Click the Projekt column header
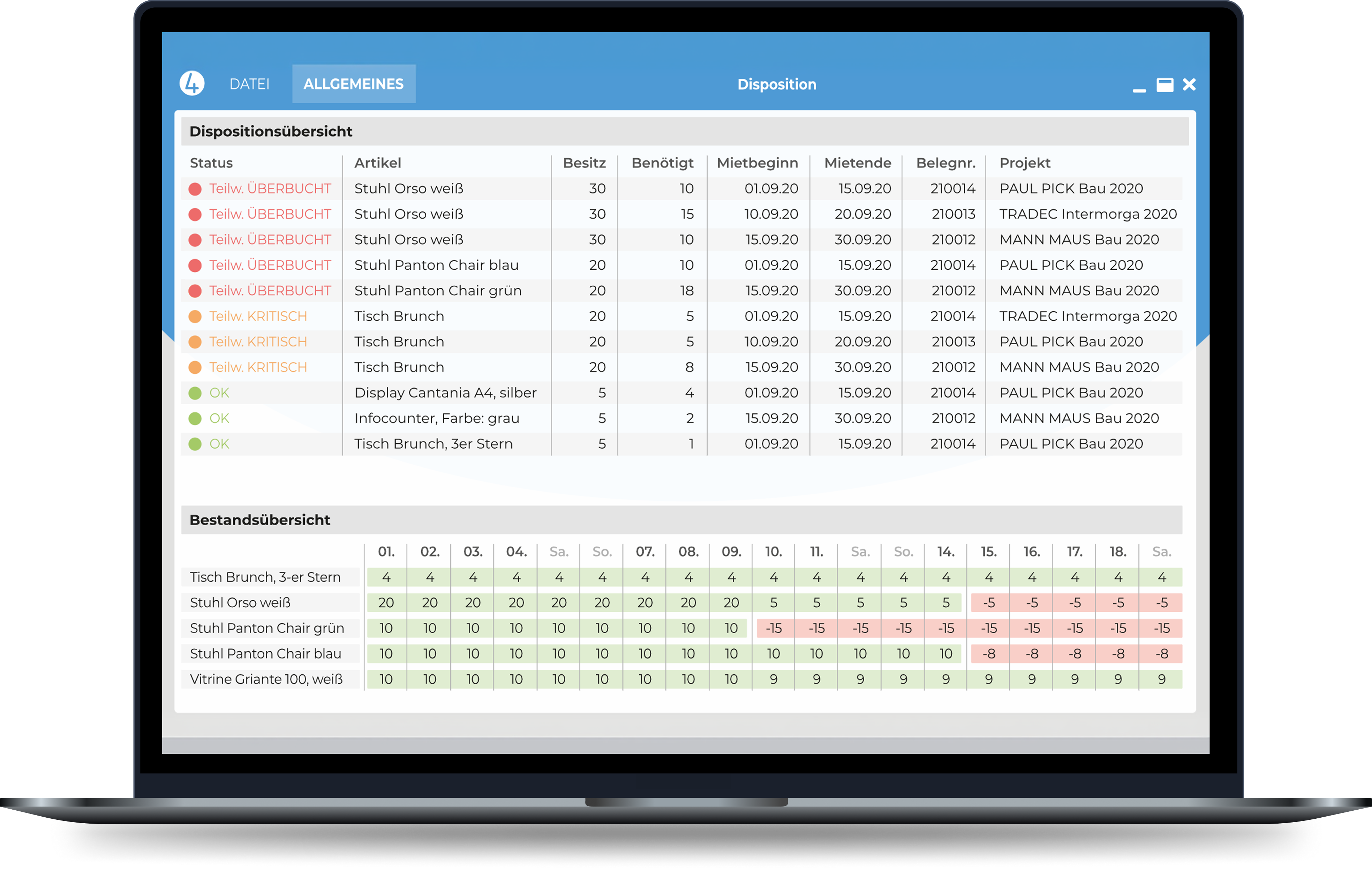Viewport: 1372px width, 870px height. pos(1024,163)
